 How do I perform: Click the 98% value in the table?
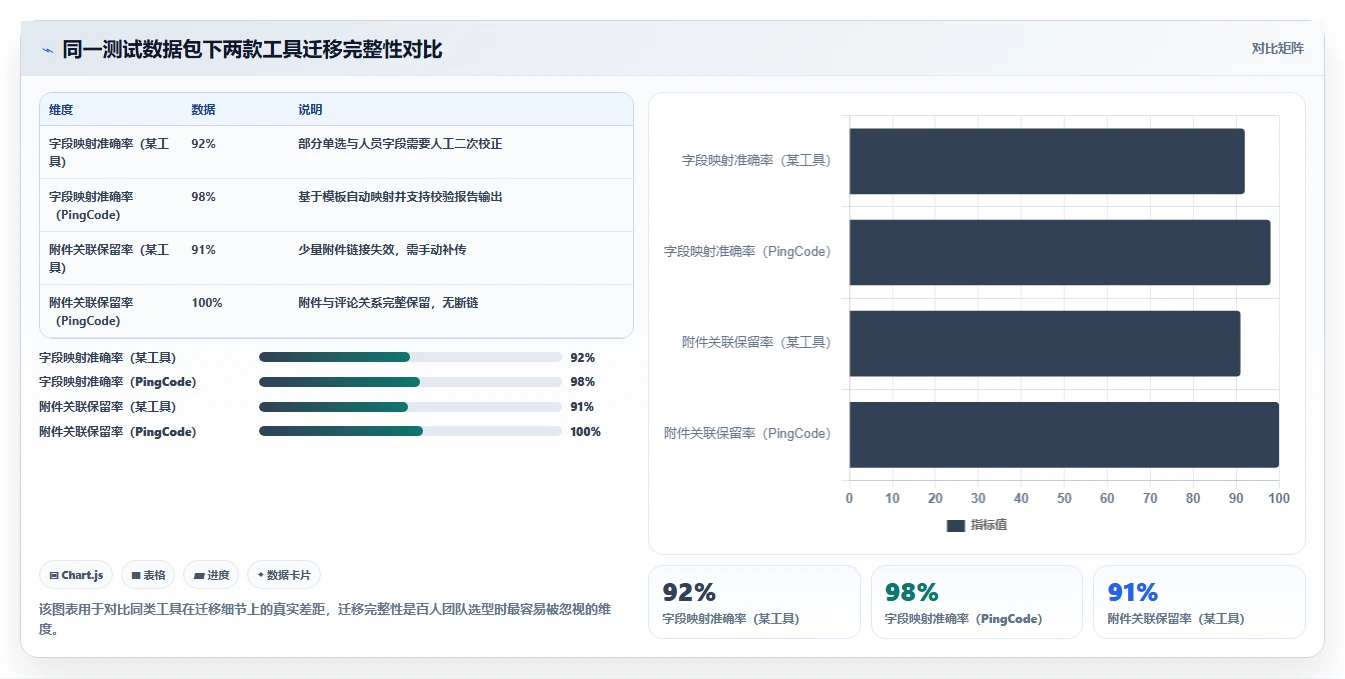(203, 197)
